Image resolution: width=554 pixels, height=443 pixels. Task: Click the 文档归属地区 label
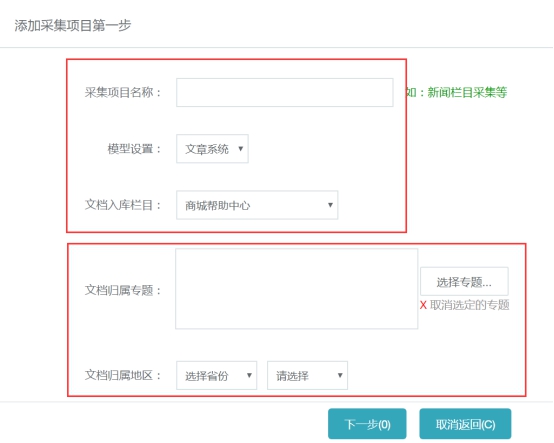point(123,375)
